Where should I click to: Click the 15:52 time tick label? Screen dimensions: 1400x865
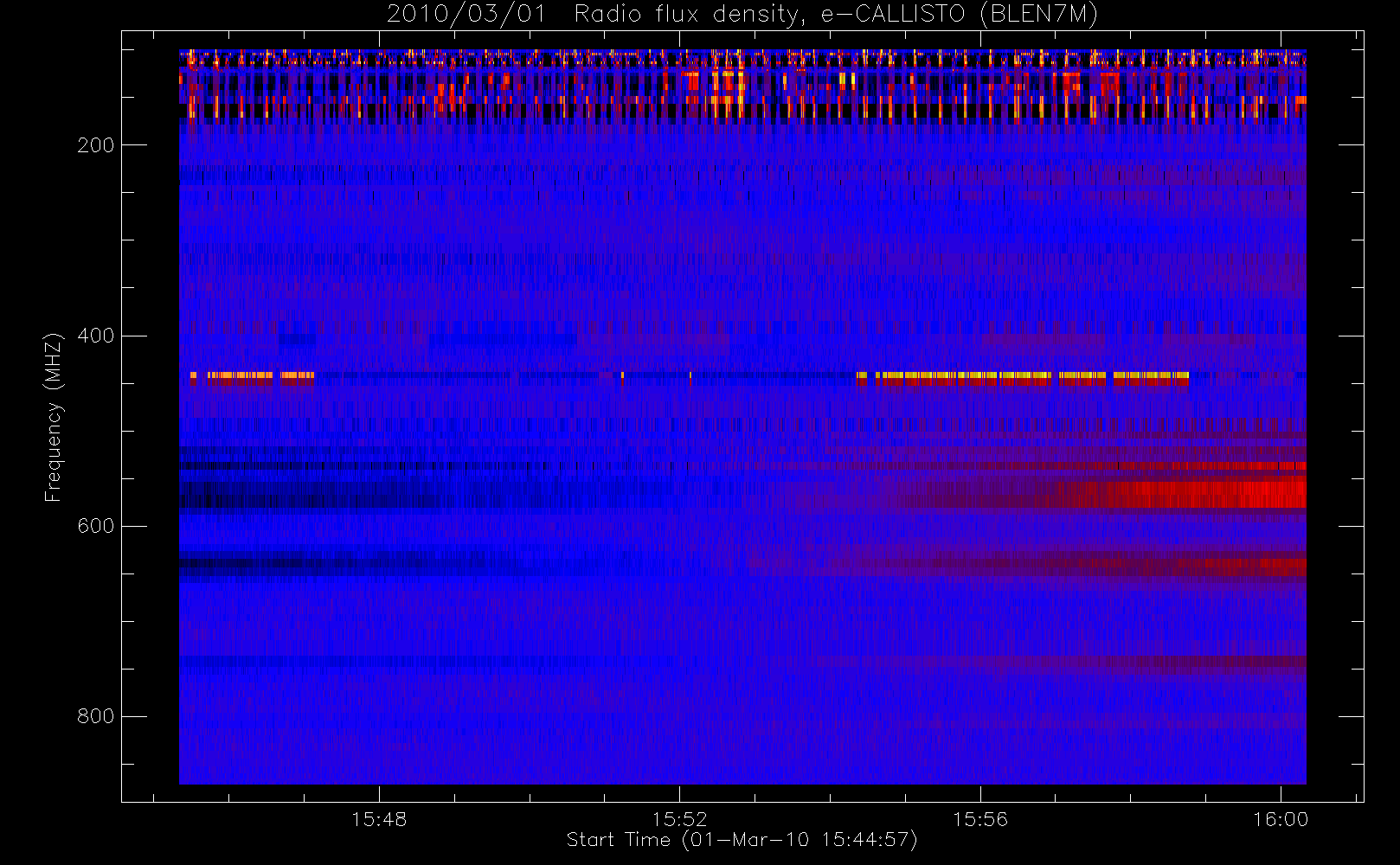(x=679, y=819)
